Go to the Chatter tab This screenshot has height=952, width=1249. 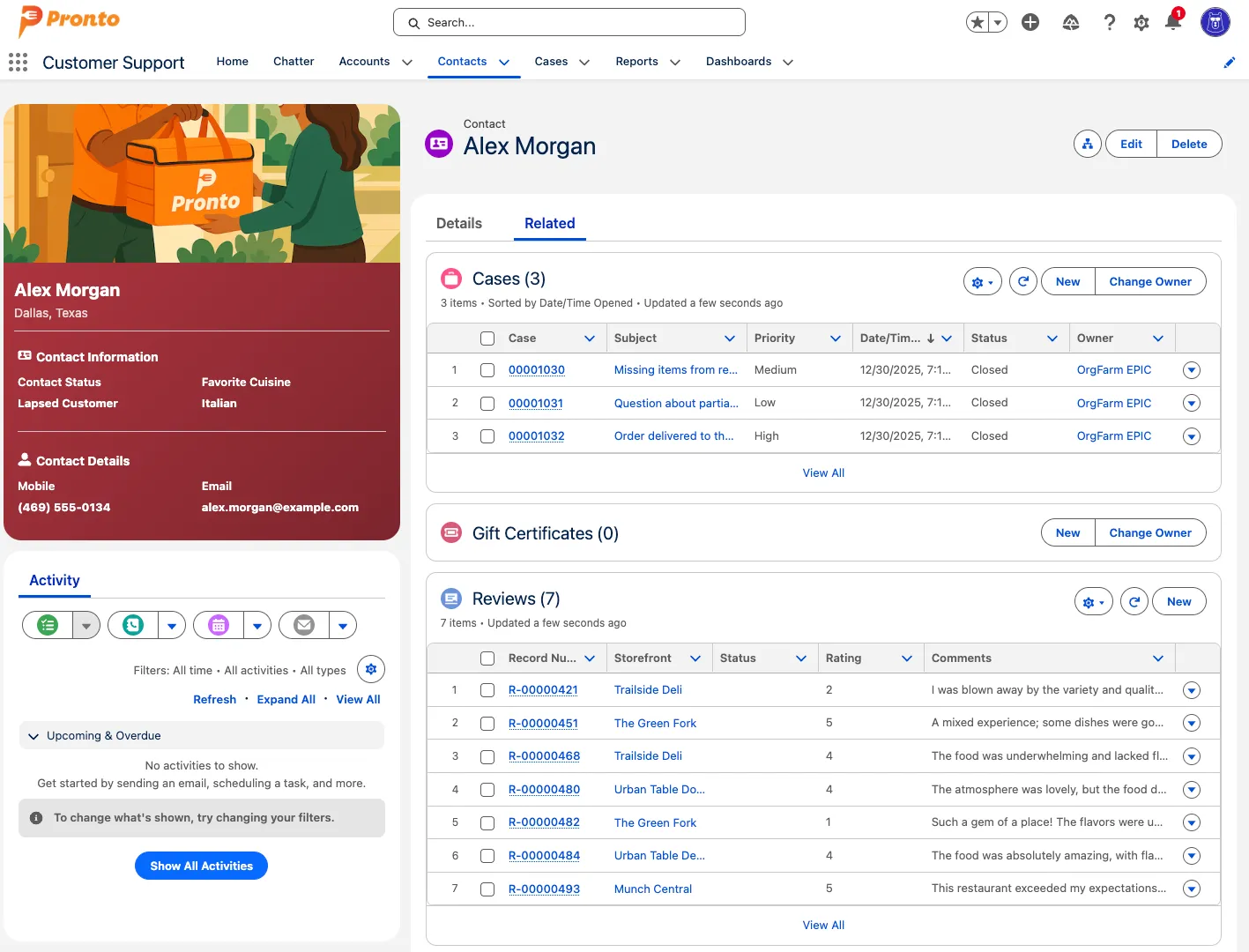click(294, 62)
